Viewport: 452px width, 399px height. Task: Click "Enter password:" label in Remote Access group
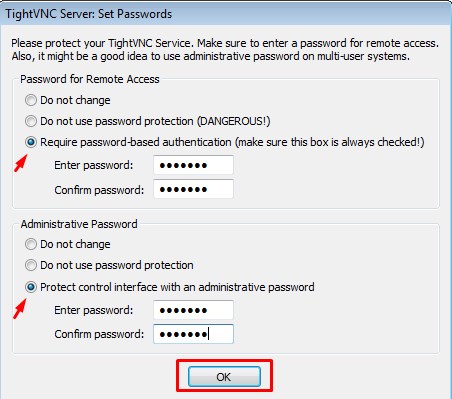click(x=94, y=165)
